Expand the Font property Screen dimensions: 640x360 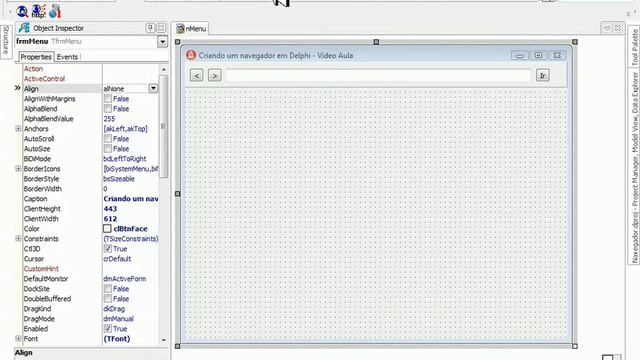click(18, 338)
